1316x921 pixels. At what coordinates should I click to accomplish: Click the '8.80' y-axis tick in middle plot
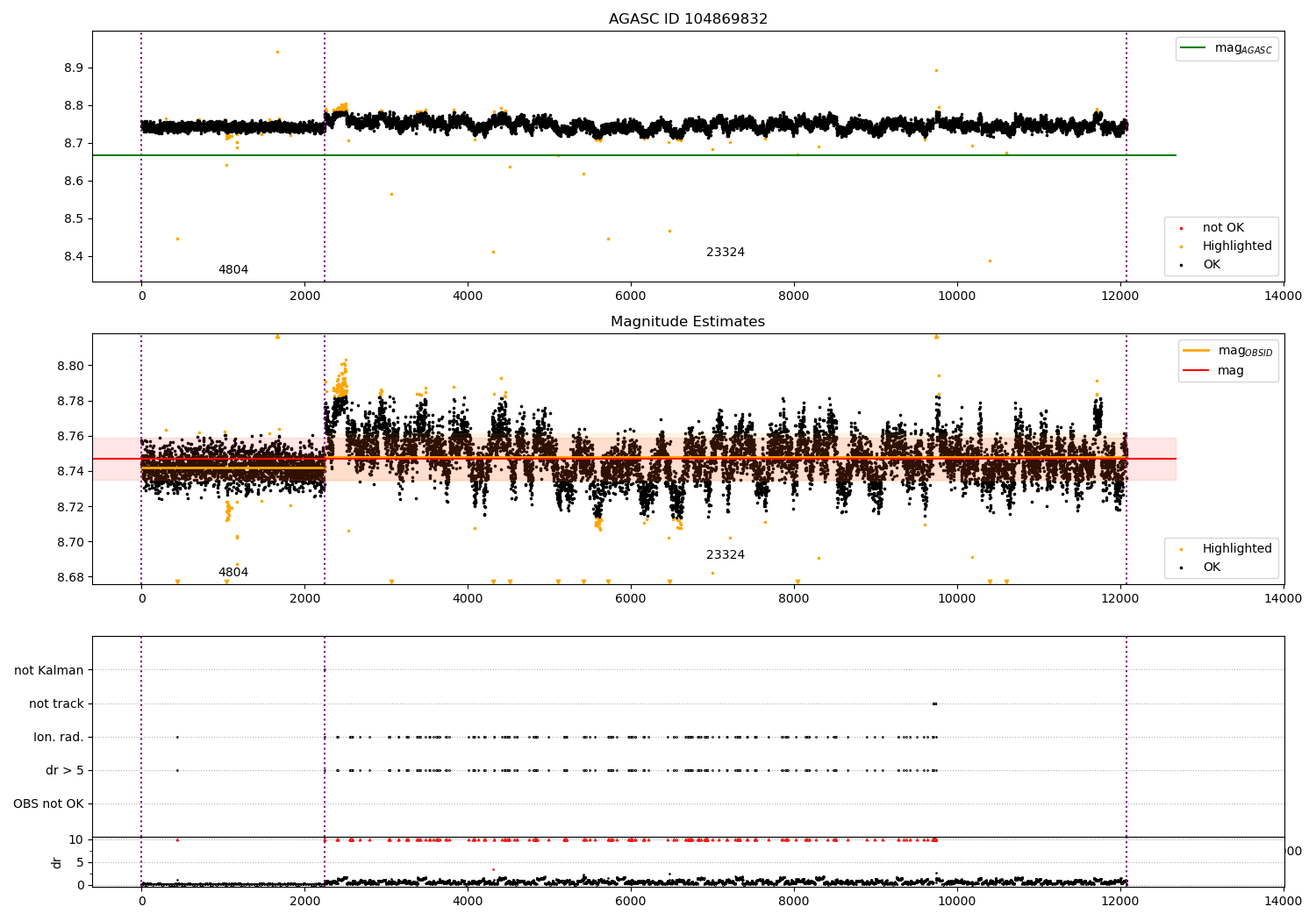click(x=70, y=366)
